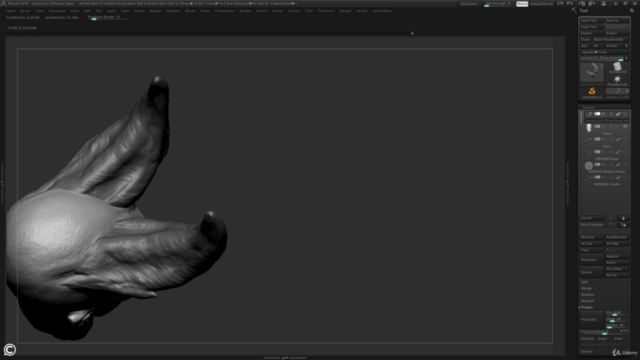Toggle polypaint brush on Eyes subtool

click(618, 139)
